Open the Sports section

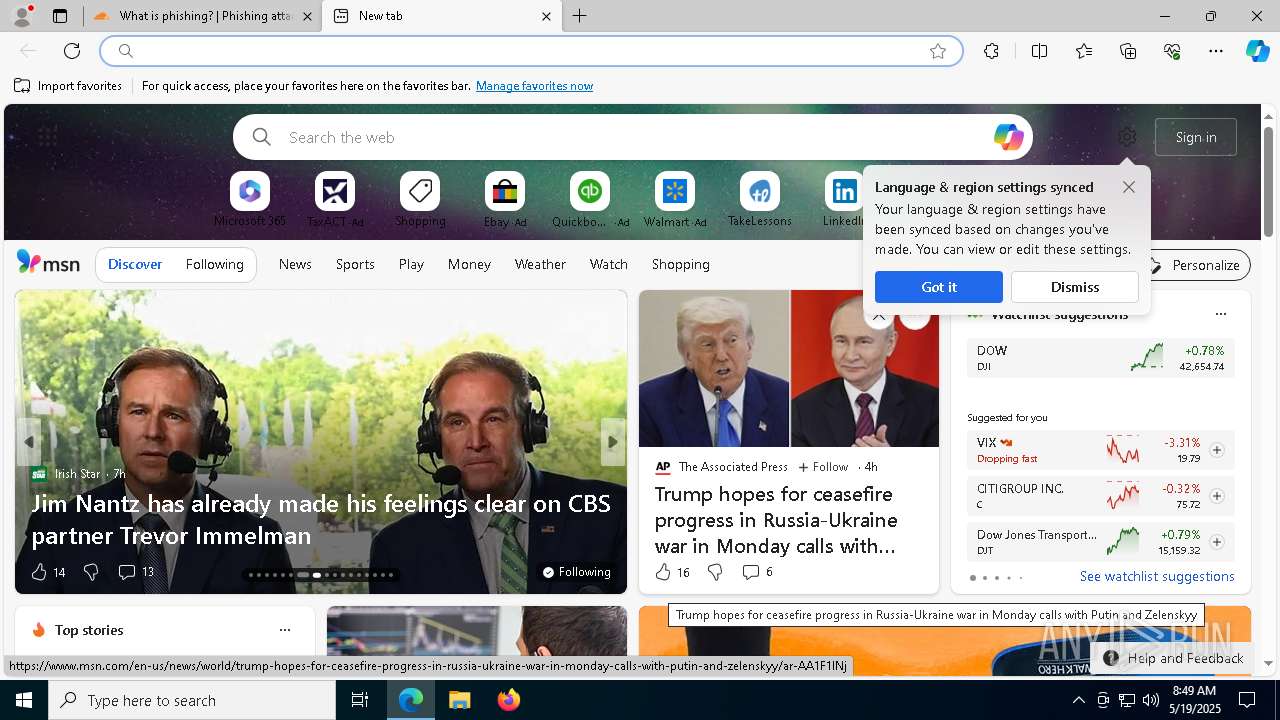tap(355, 264)
